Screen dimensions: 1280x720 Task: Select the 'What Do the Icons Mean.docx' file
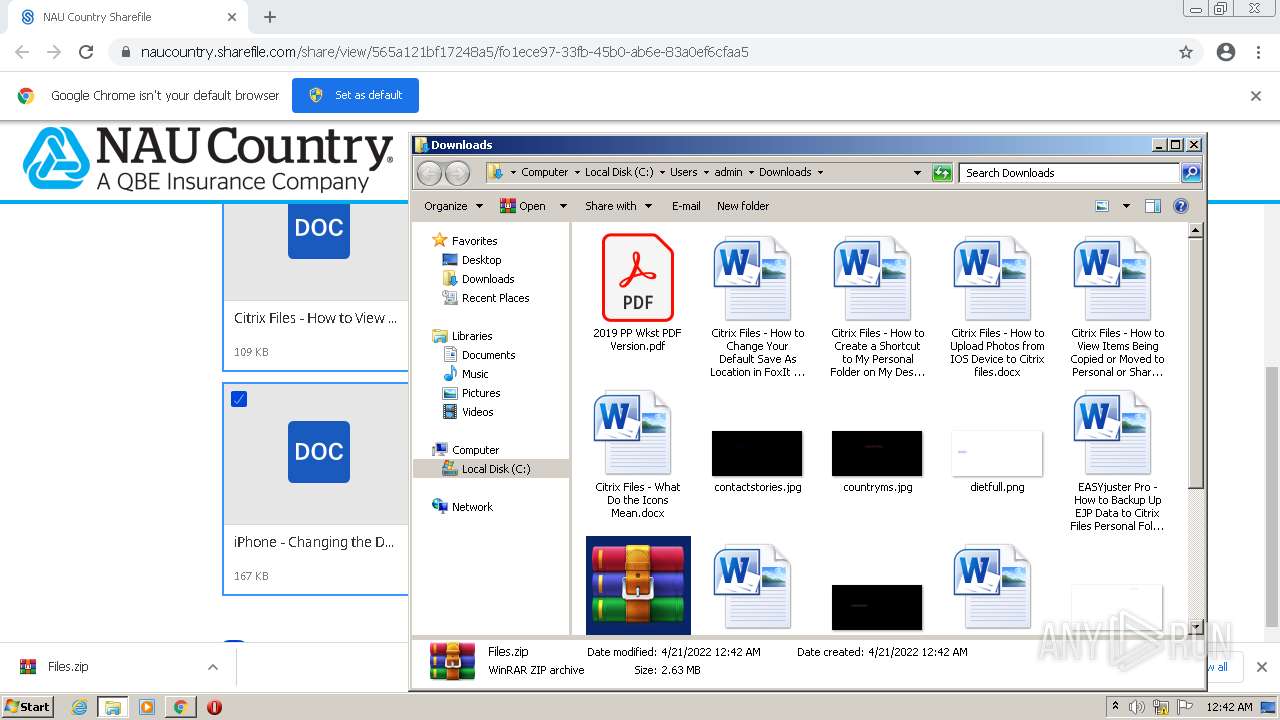tap(637, 455)
